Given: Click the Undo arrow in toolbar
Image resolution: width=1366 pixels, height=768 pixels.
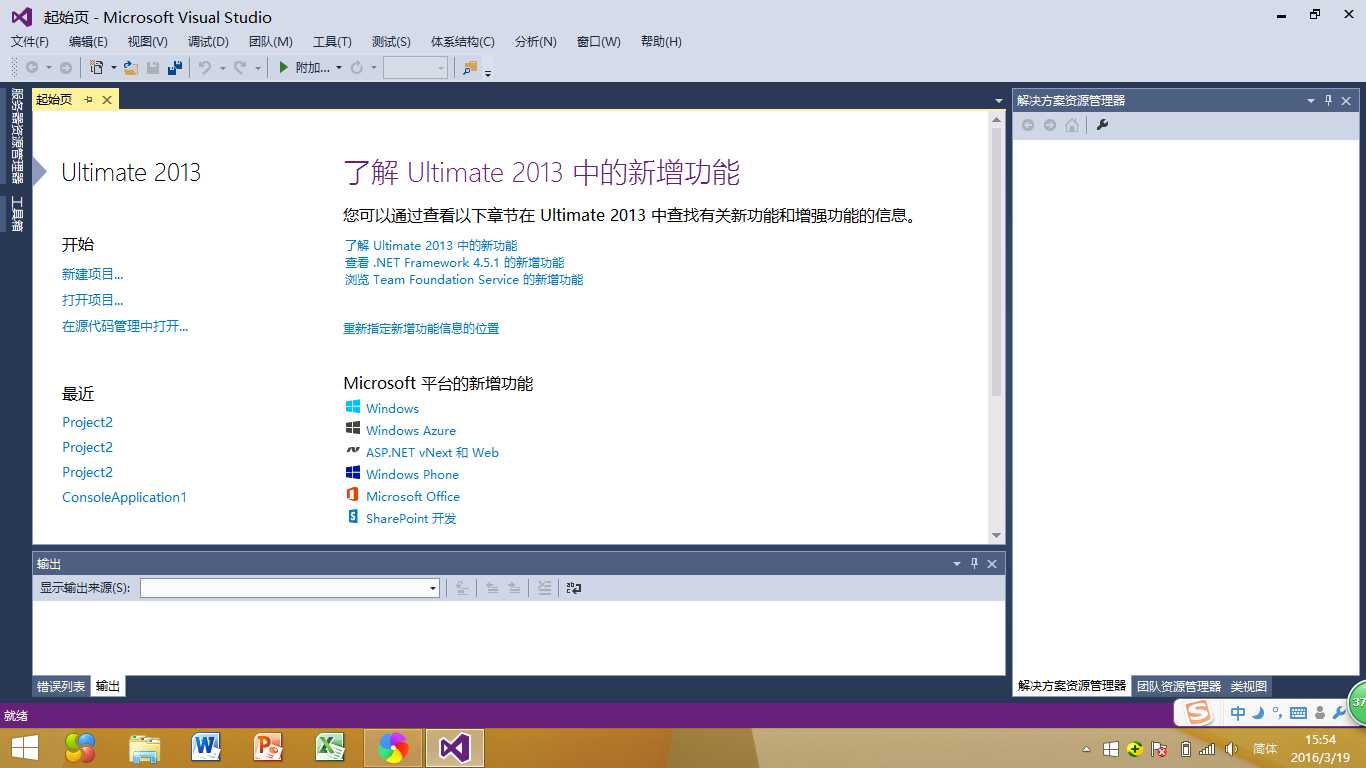Looking at the screenshot, I should [x=204, y=67].
